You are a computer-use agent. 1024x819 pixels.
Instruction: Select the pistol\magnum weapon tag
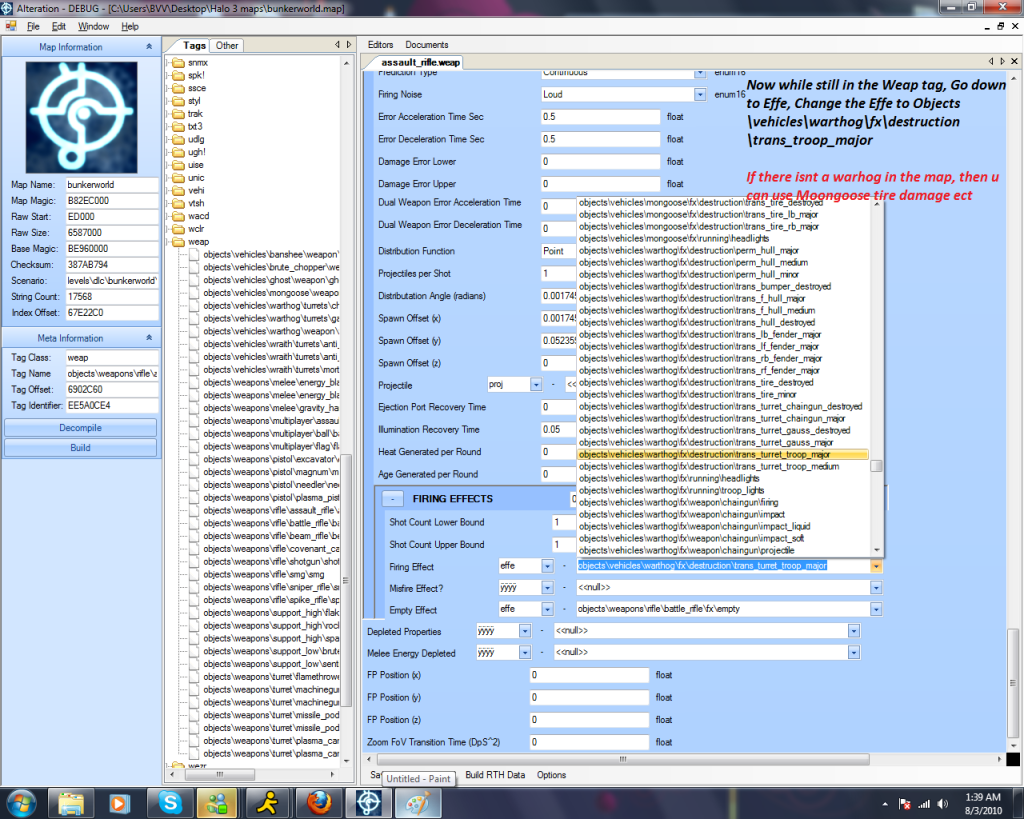[264, 472]
